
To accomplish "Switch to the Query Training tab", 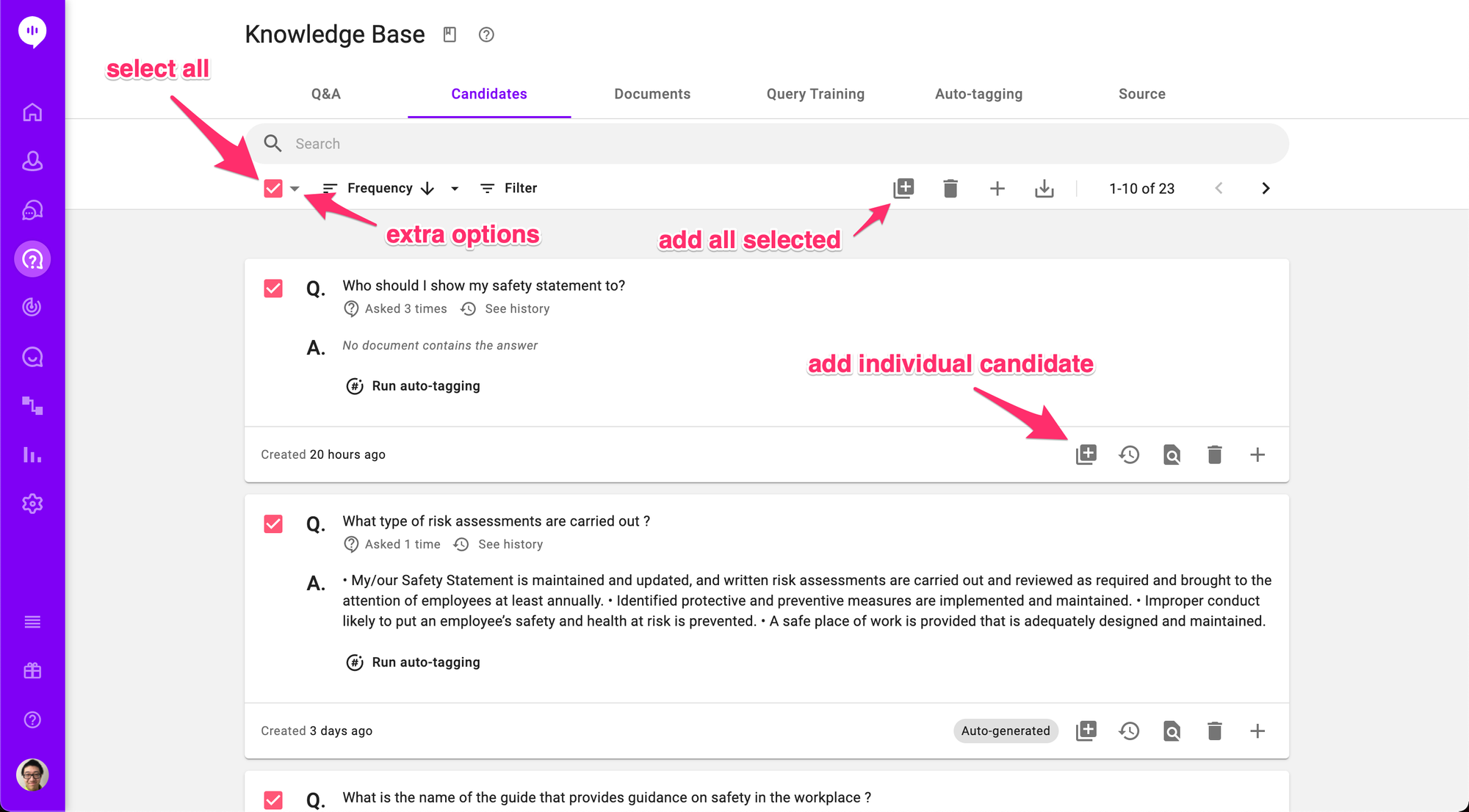I will click(815, 94).
